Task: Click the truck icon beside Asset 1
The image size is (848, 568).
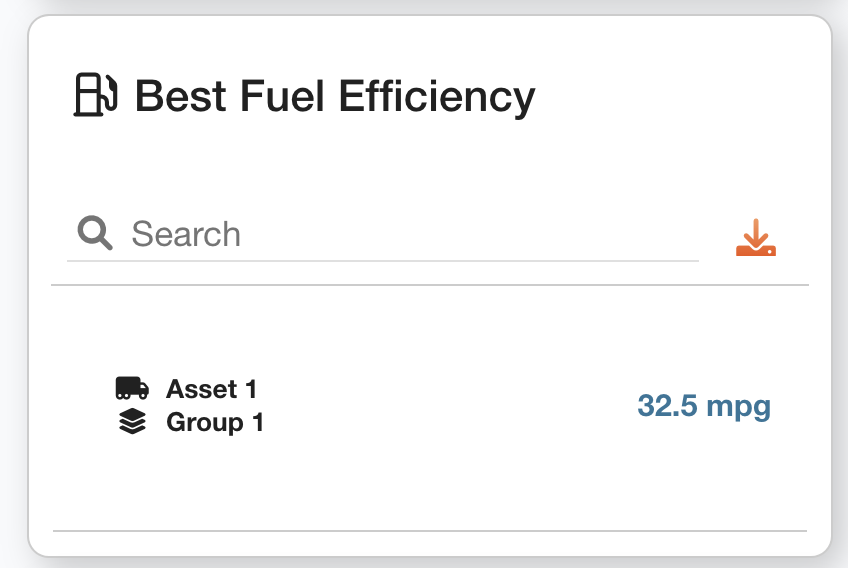Action: pos(132,388)
